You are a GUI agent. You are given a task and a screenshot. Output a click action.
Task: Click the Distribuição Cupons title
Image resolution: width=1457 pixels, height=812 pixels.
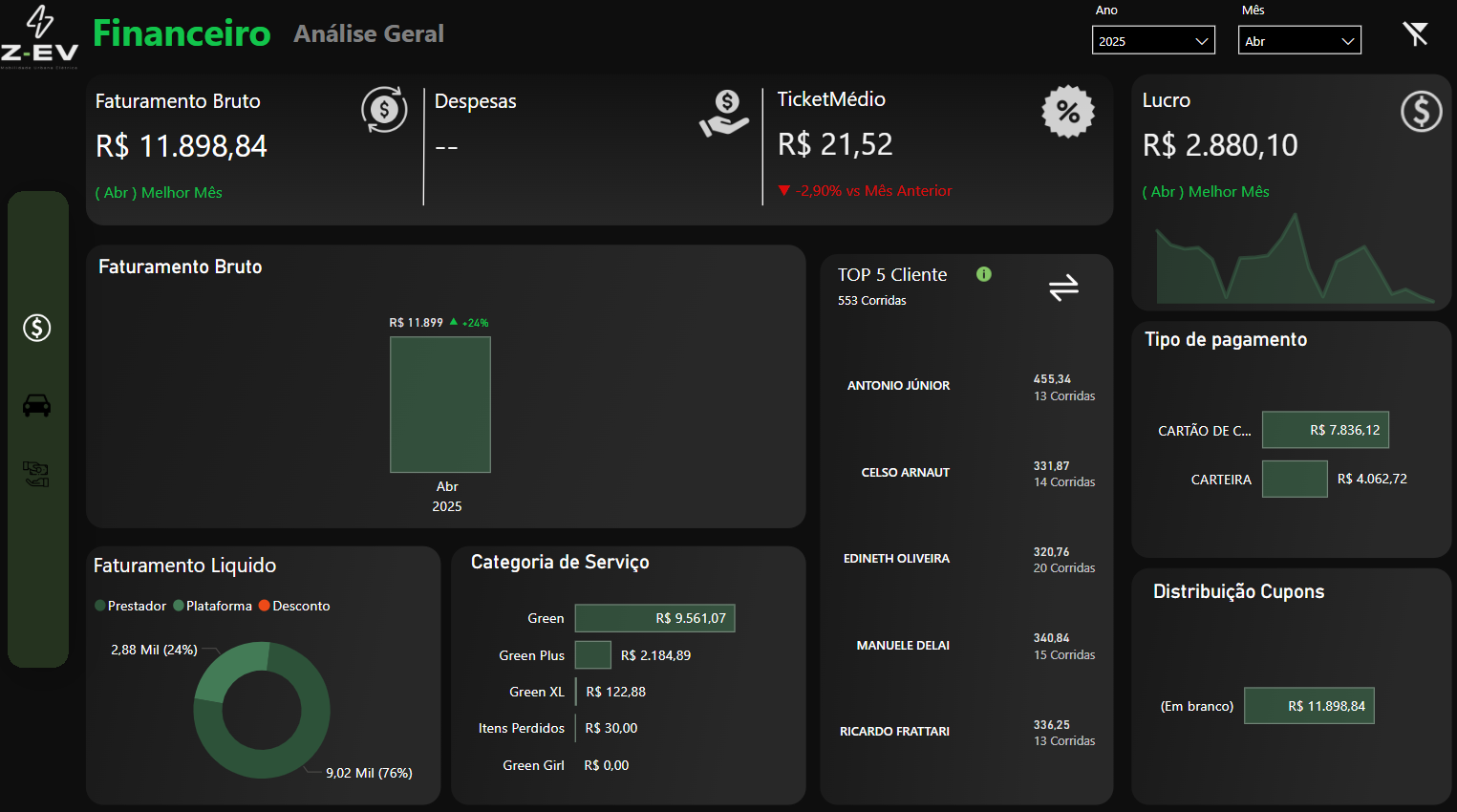[x=1238, y=591]
